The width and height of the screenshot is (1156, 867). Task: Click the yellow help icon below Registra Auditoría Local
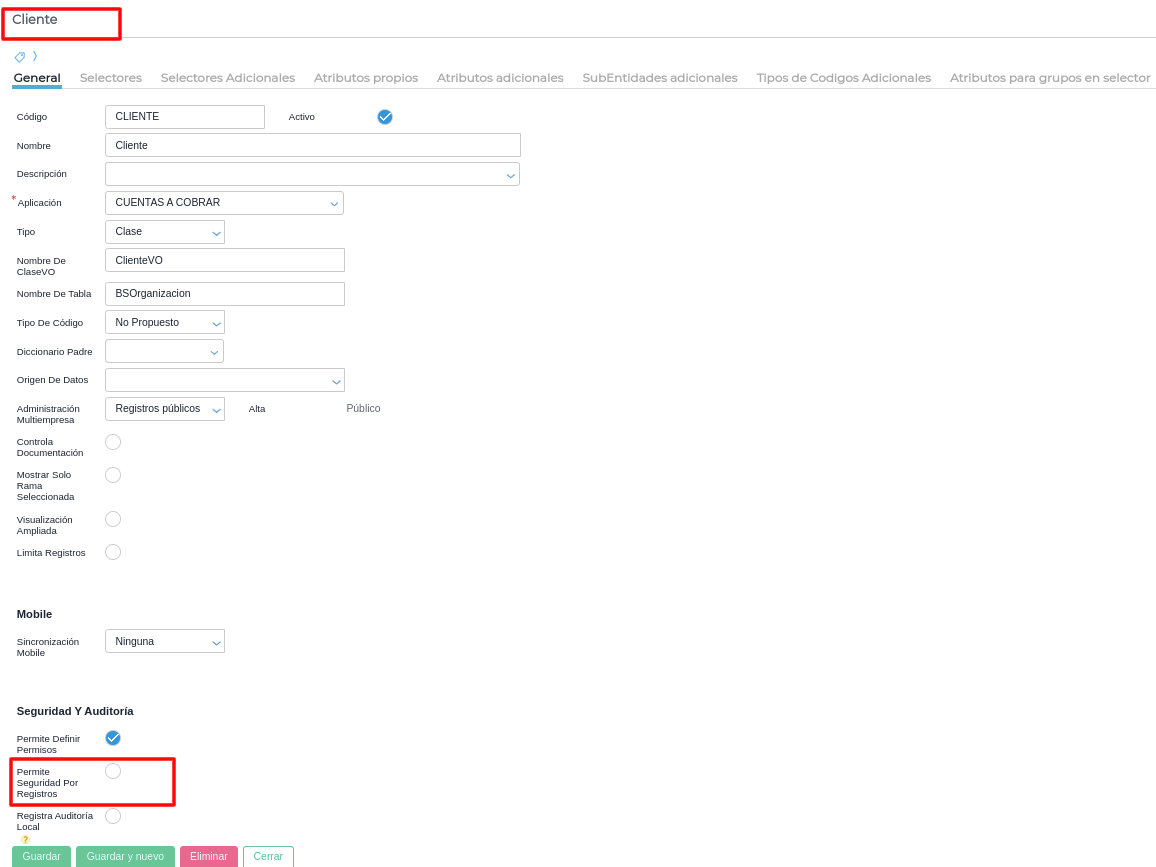25,839
